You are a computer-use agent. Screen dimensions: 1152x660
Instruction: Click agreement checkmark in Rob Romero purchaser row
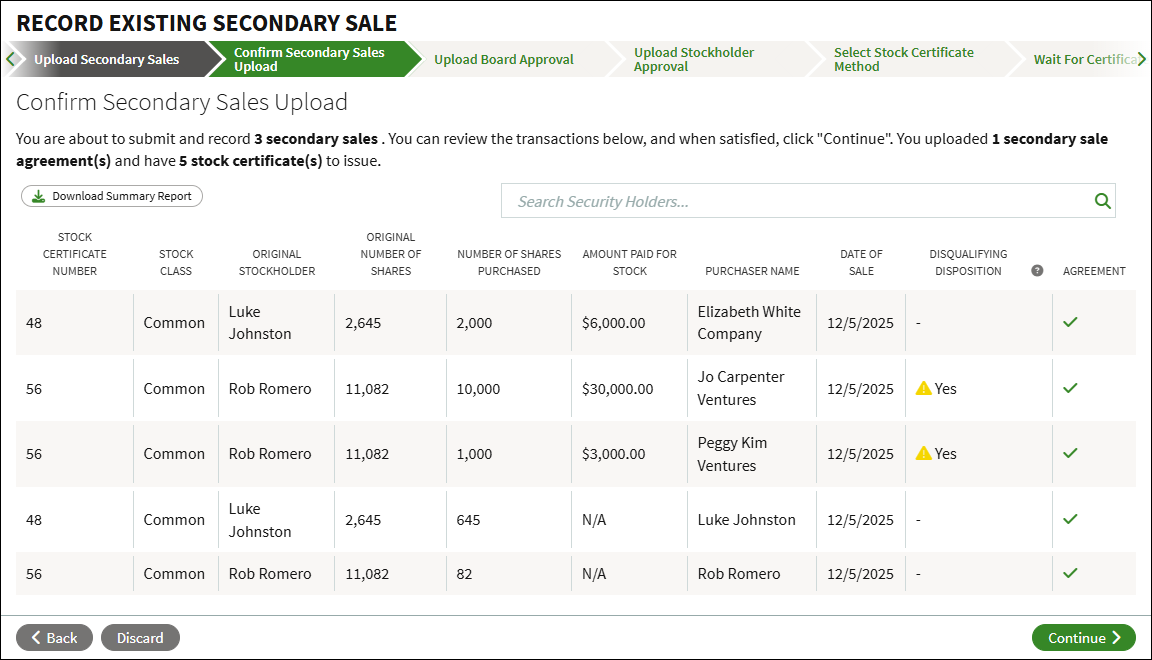click(x=1070, y=573)
